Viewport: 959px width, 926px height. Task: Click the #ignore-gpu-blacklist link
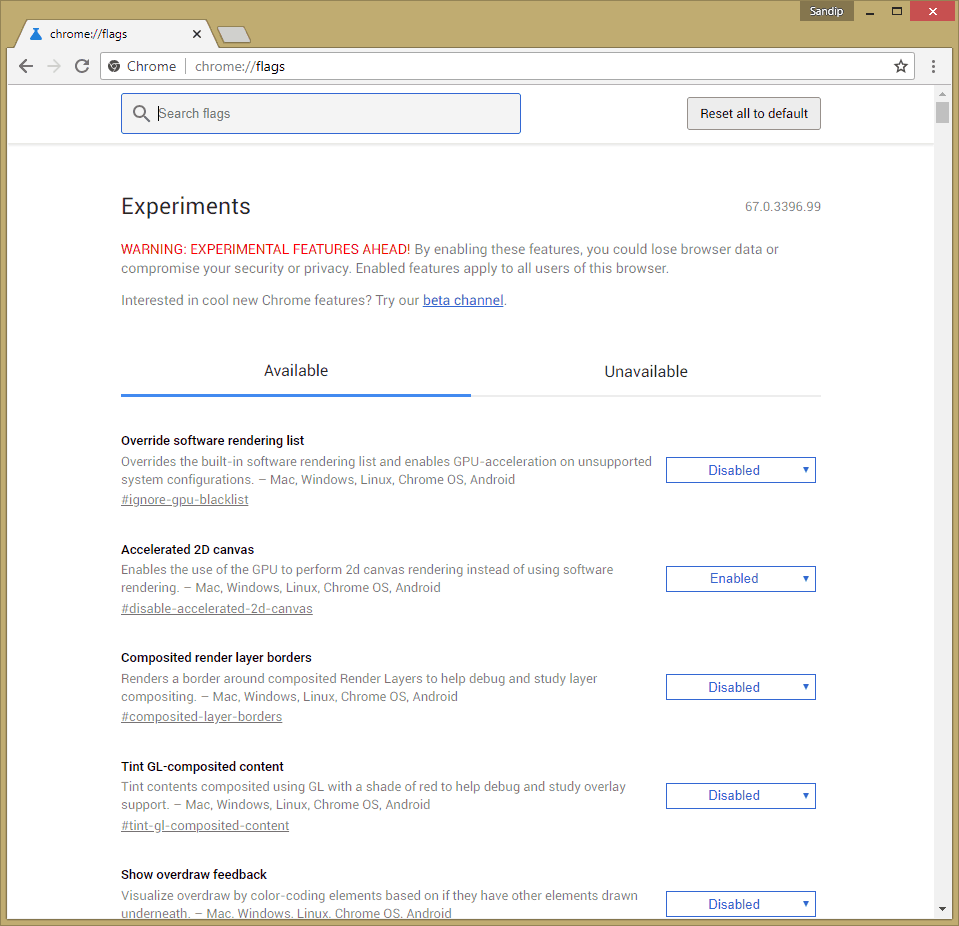coord(185,500)
